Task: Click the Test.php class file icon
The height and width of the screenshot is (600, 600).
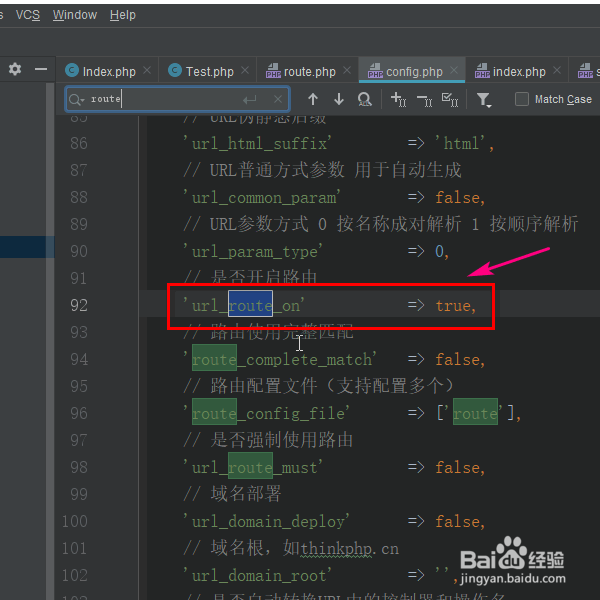Action: (x=175, y=70)
